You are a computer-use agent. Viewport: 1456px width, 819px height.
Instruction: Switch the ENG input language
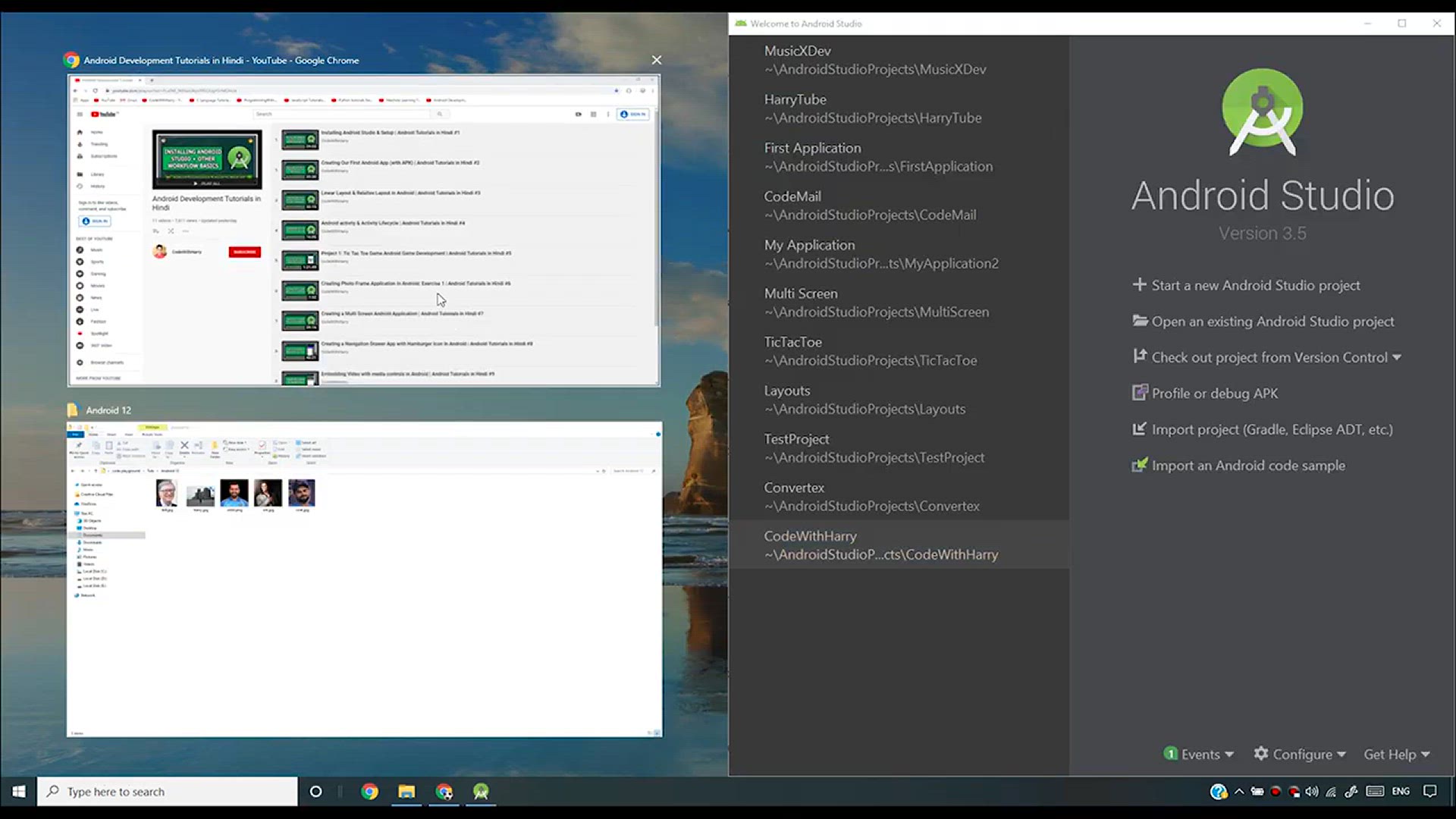1401,791
